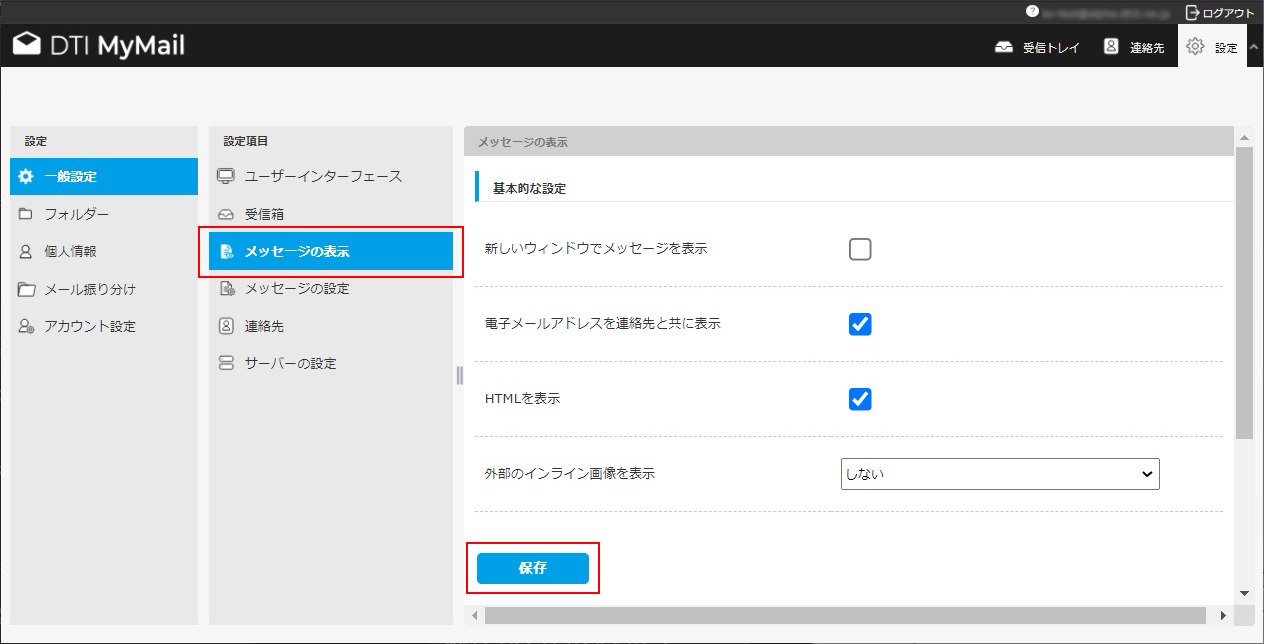The height and width of the screenshot is (644, 1264).
Task: Click the horizontal scrollbar right arrow
Action: [1222, 615]
